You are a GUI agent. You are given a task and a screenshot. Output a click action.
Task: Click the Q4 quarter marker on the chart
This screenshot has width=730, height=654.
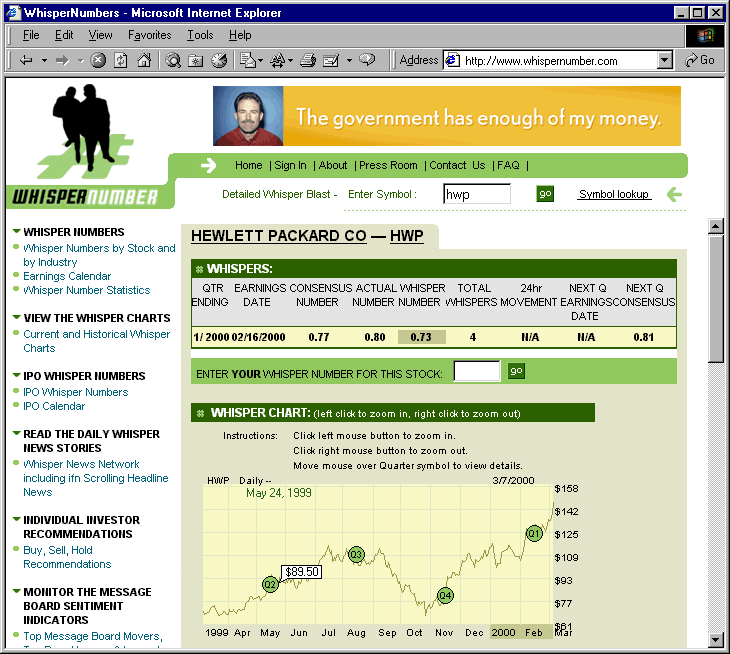click(x=446, y=595)
